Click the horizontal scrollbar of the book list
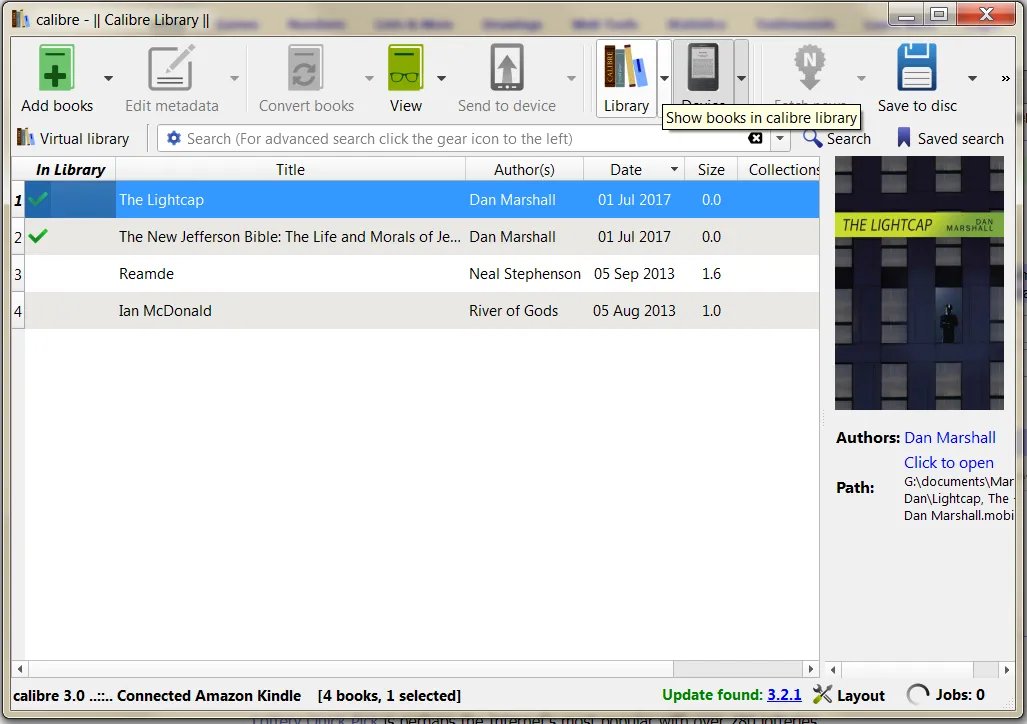Image resolution: width=1027 pixels, height=724 pixels. [415, 669]
